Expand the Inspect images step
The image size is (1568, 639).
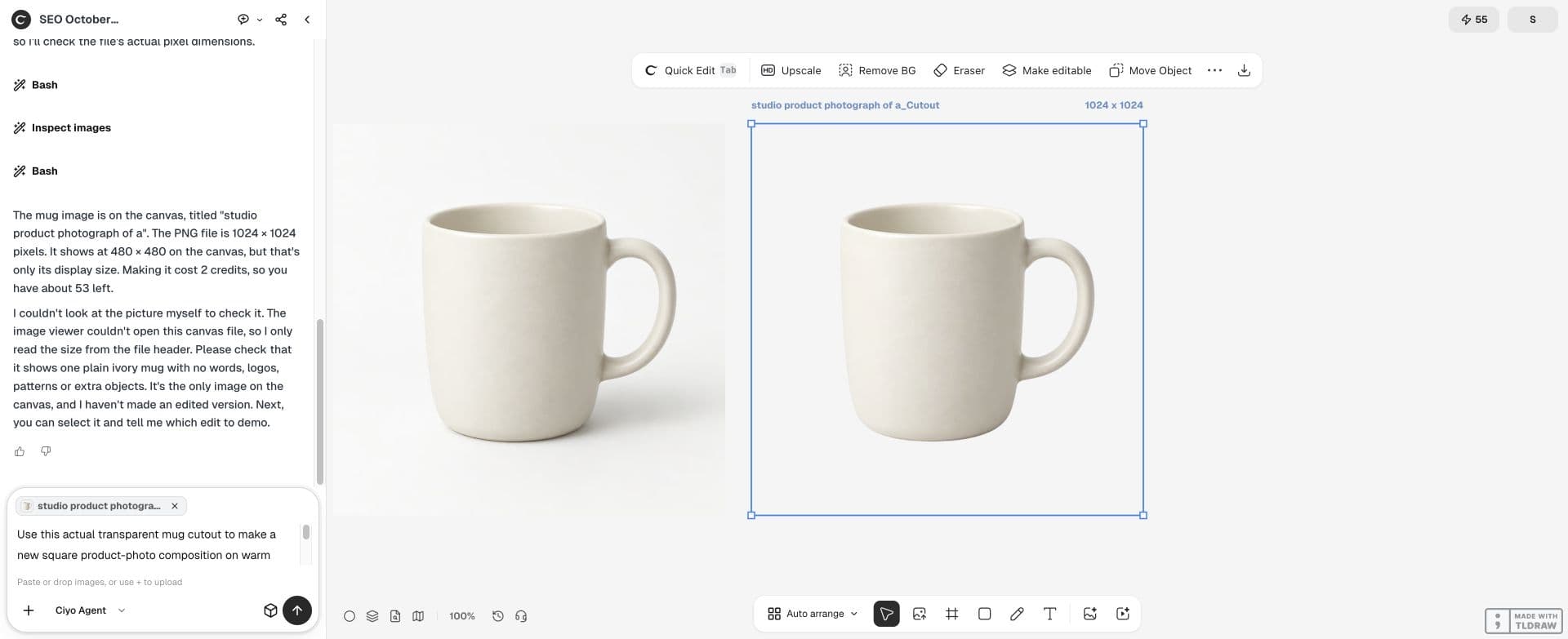(x=62, y=128)
